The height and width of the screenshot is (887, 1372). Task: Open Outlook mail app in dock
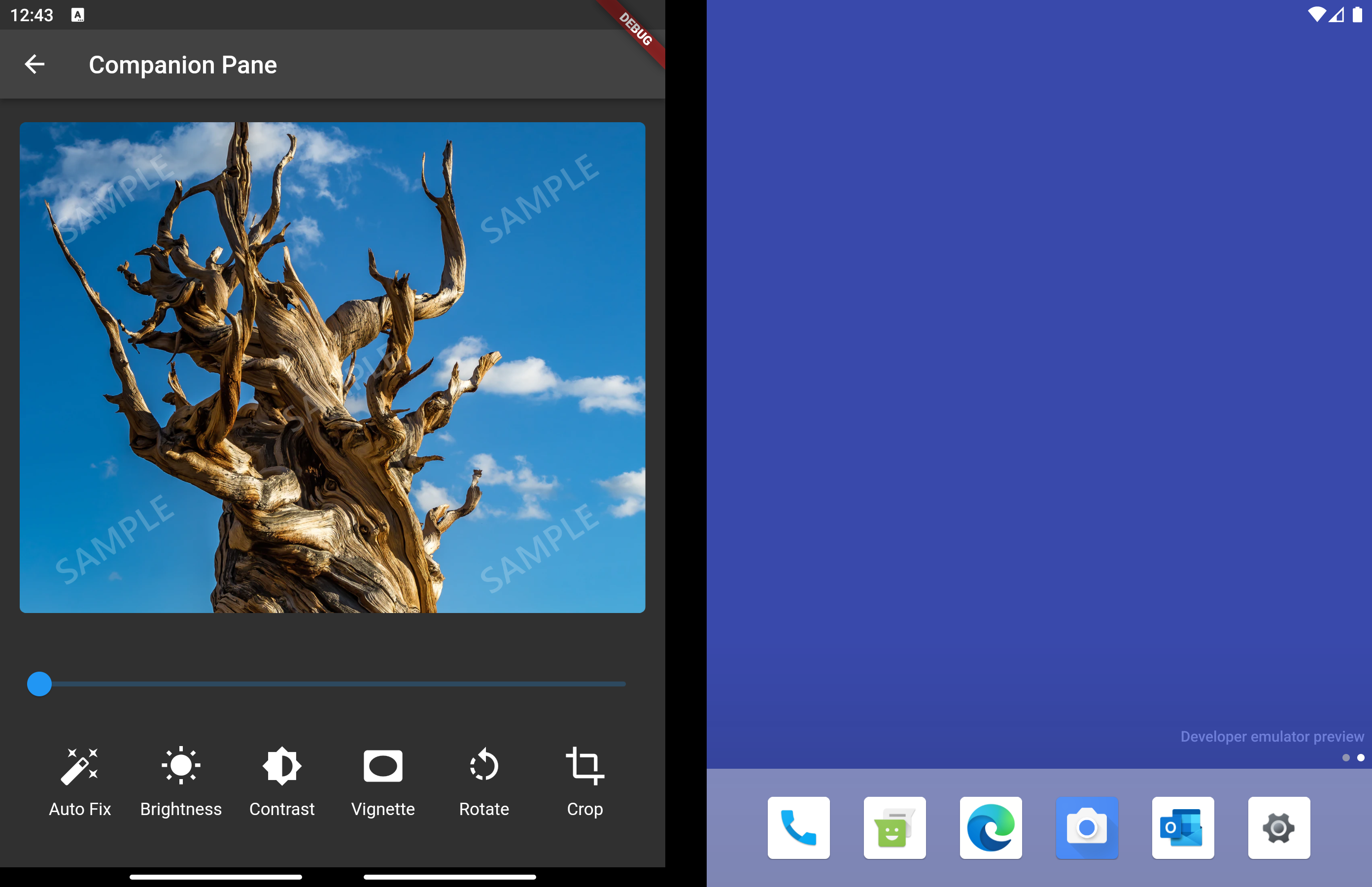coord(1182,828)
